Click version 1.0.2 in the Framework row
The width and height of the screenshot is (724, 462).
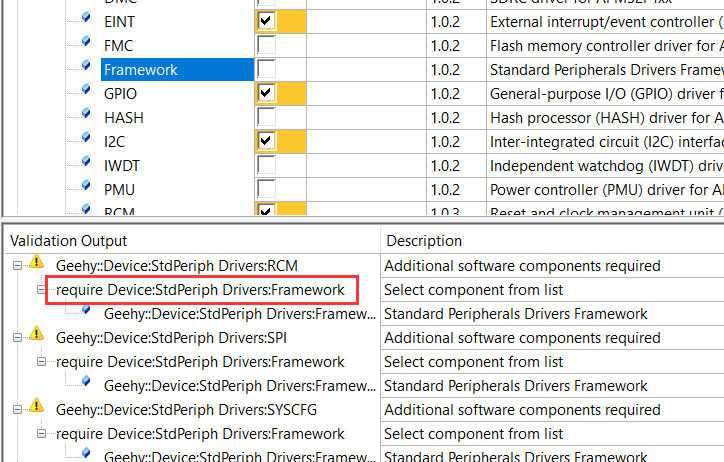(x=445, y=70)
